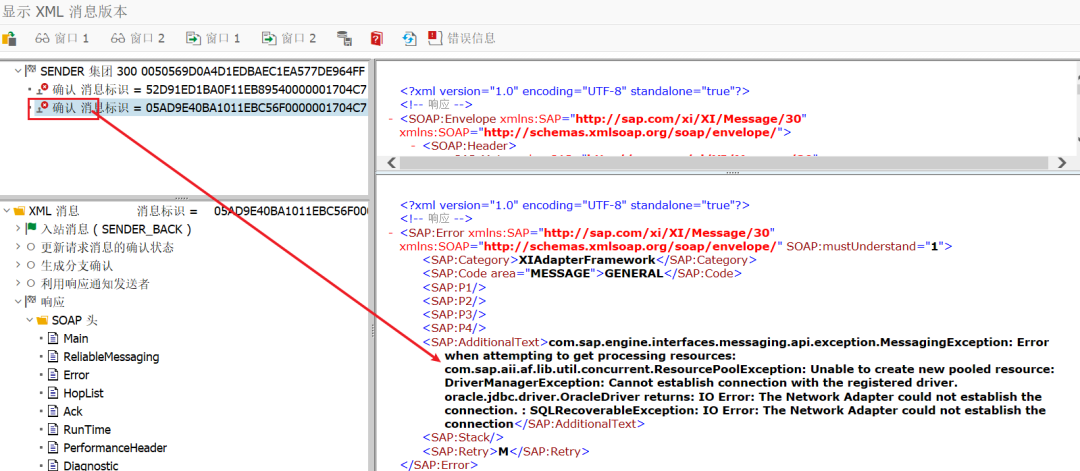Select 入站消息 (SENDER_BACK) tree item
The height and width of the screenshot is (471, 1080).
coord(116,229)
